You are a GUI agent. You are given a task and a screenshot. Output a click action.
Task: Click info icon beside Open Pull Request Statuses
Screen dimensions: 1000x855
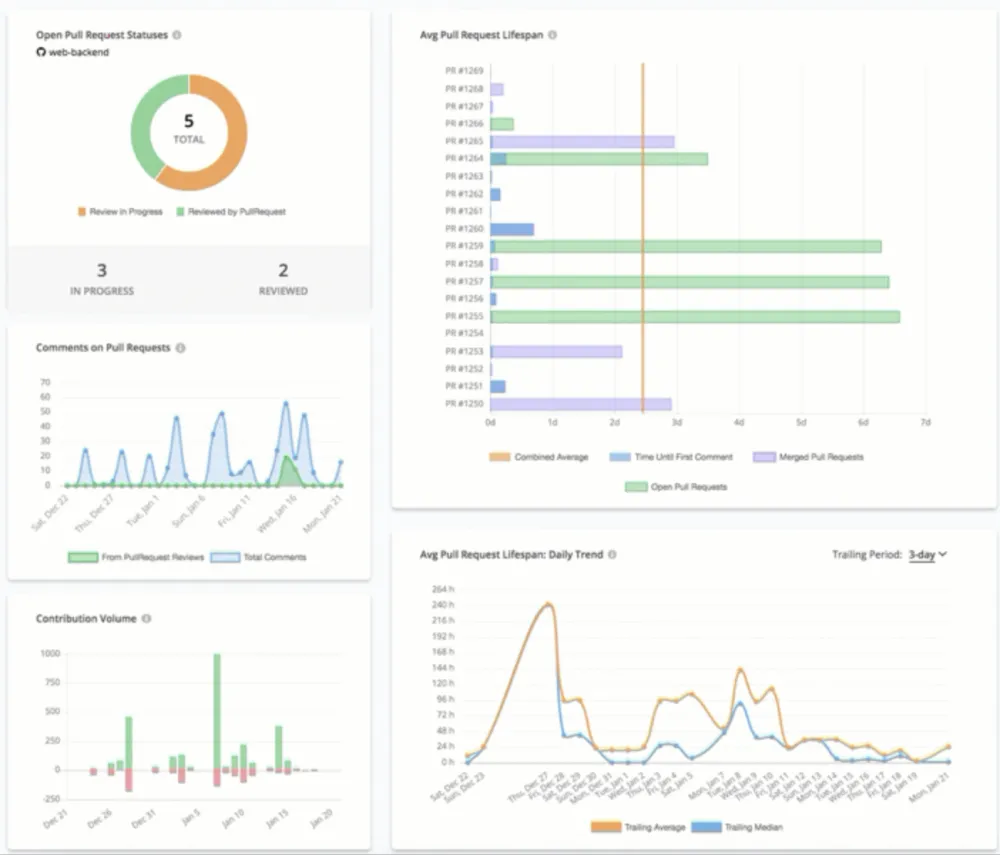coord(177,35)
